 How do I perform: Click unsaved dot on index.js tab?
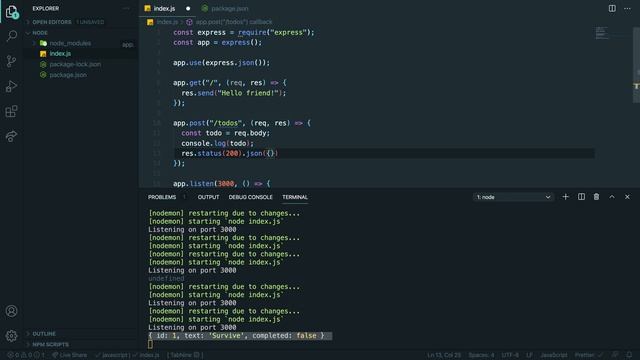click(x=188, y=9)
